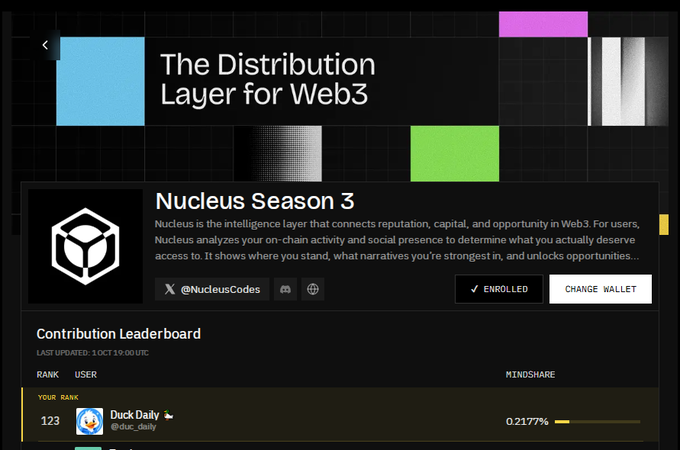Click the truncated Nucleus description paragraph
The height and width of the screenshot is (450, 680).
click(397, 240)
